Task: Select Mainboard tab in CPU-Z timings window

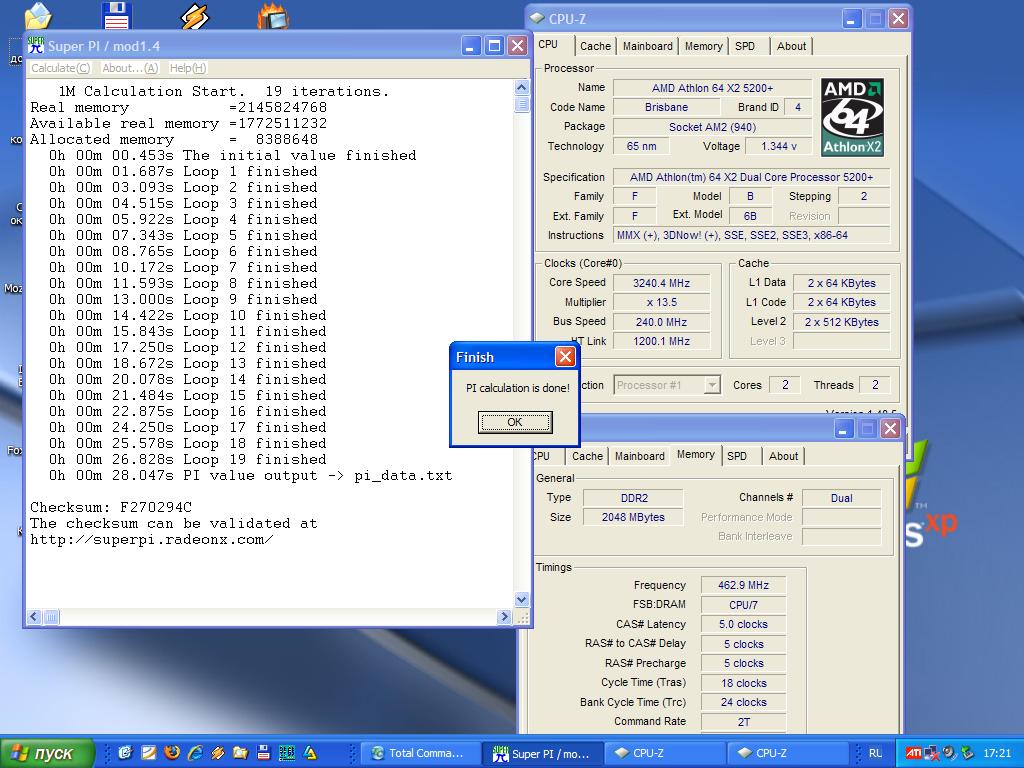Action: point(639,456)
